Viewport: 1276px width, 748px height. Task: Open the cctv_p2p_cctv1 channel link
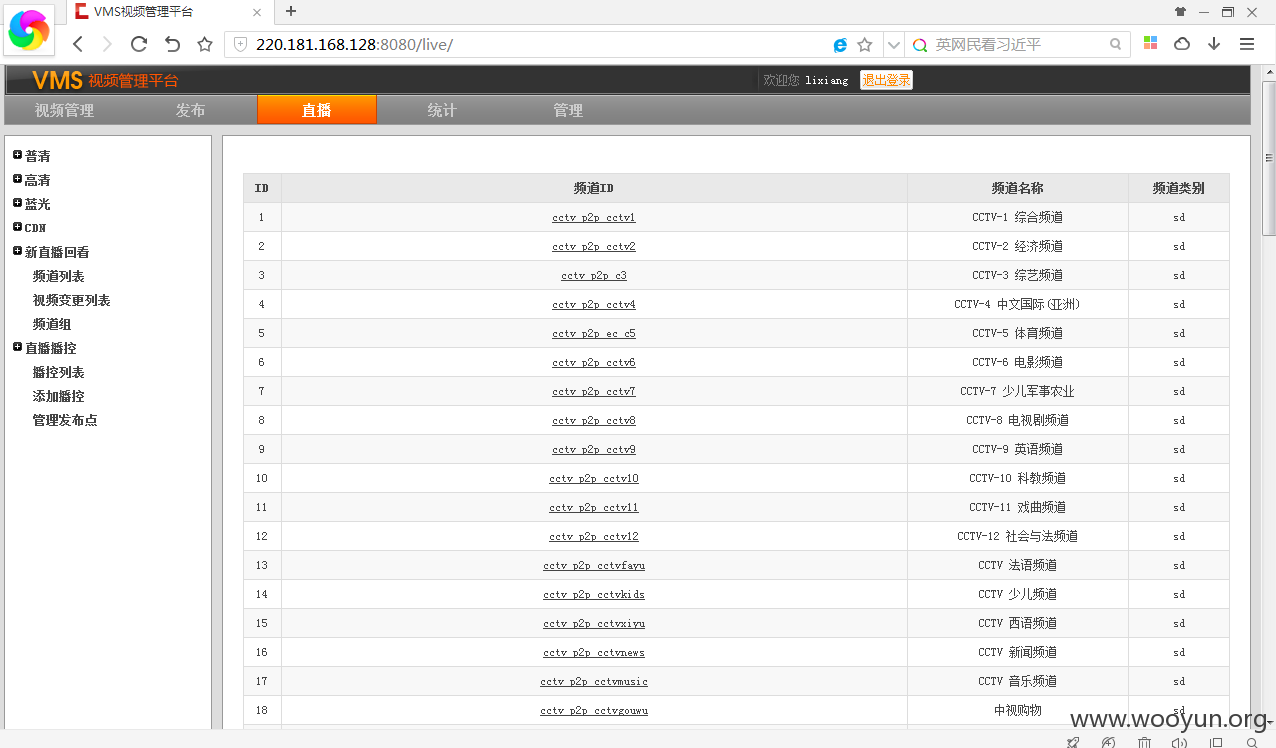[594, 217]
